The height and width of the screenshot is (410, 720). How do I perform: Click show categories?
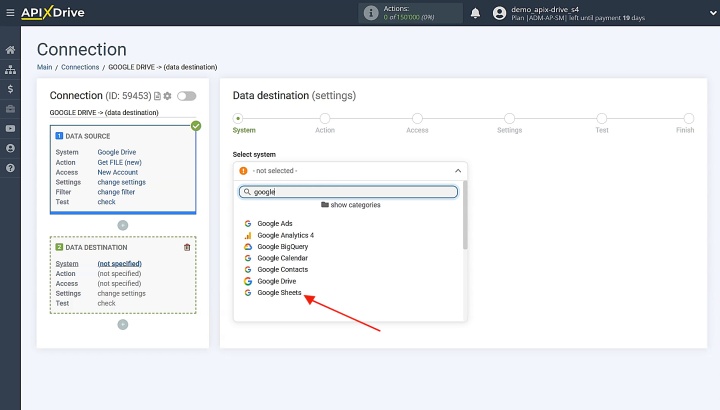[x=351, y=205]
